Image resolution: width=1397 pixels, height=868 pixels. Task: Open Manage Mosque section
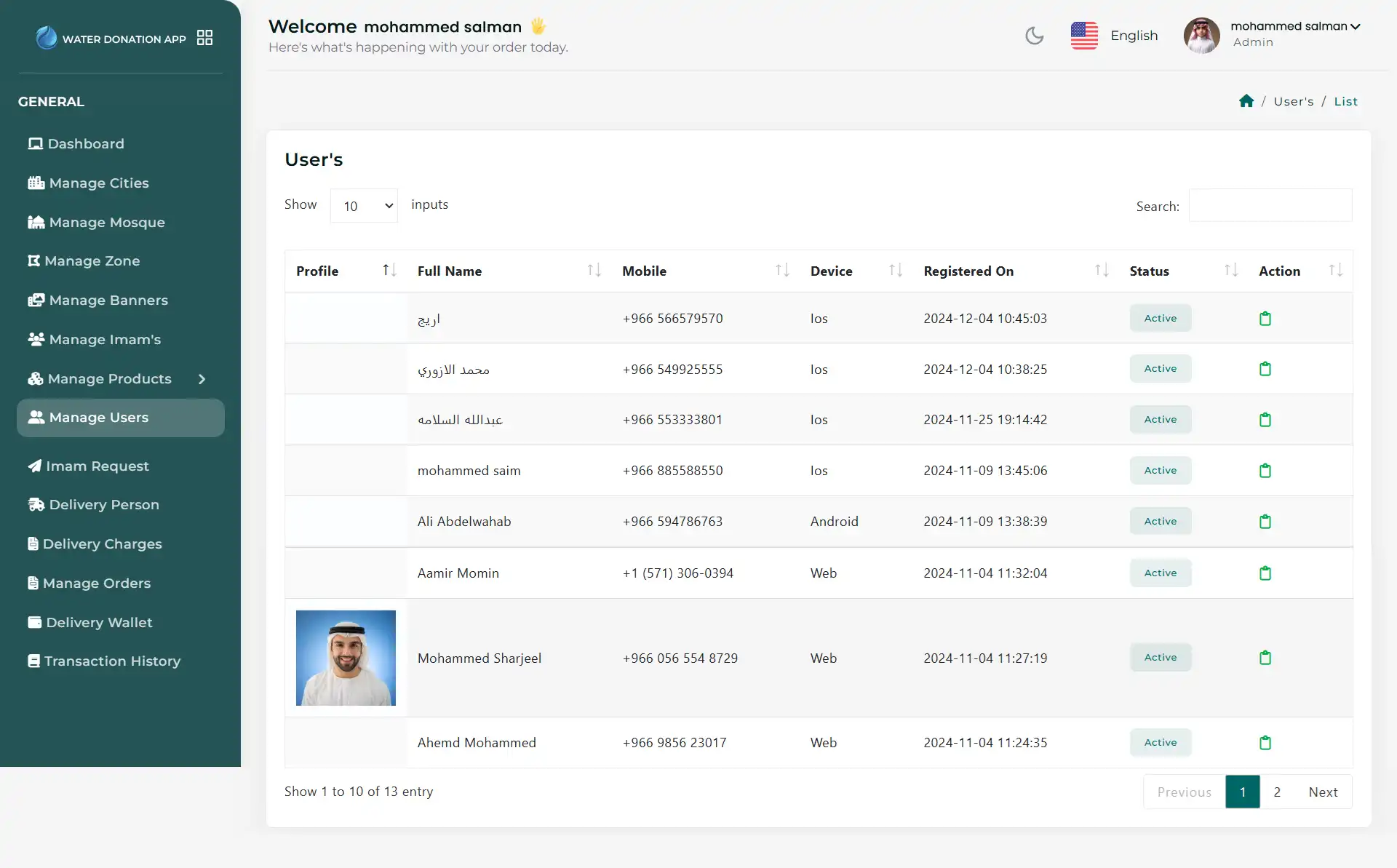tap(106, 223)
